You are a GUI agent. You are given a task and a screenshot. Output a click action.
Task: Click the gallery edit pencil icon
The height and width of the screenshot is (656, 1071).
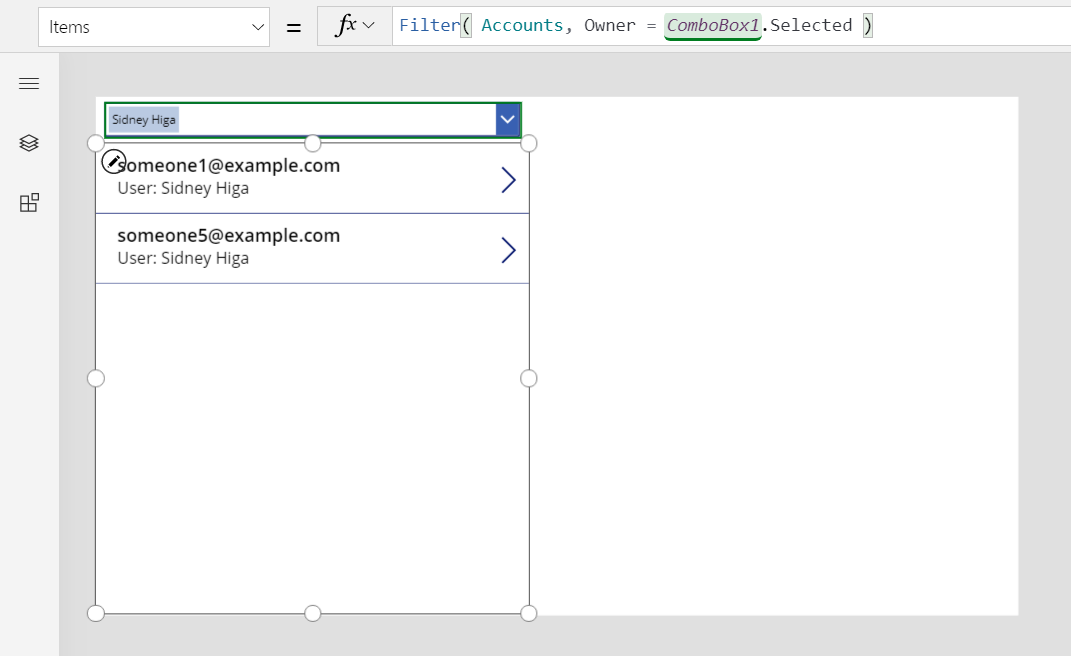click(x=113, y=162)
